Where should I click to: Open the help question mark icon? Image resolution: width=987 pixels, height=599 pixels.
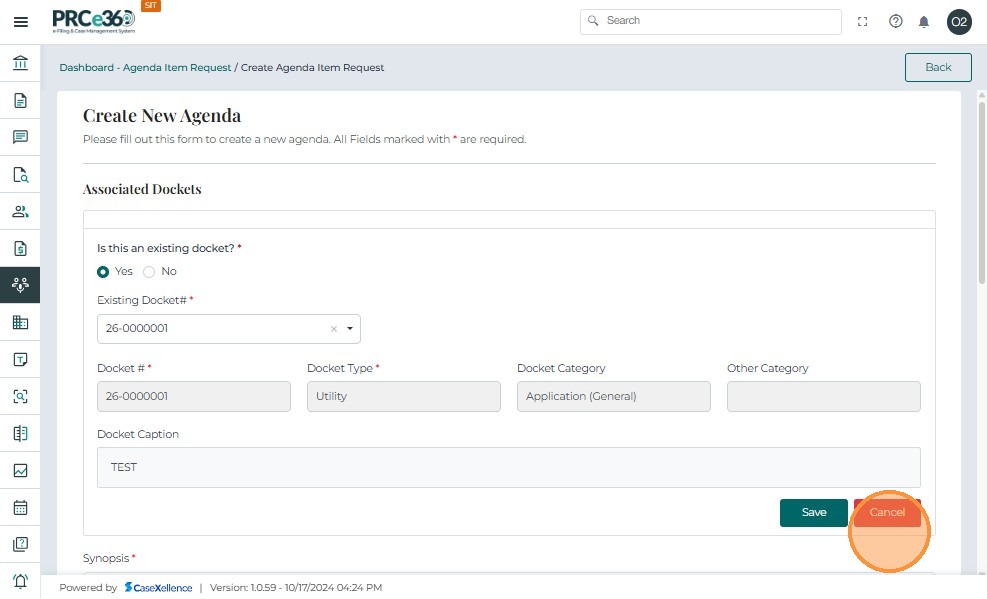(895, 22)
